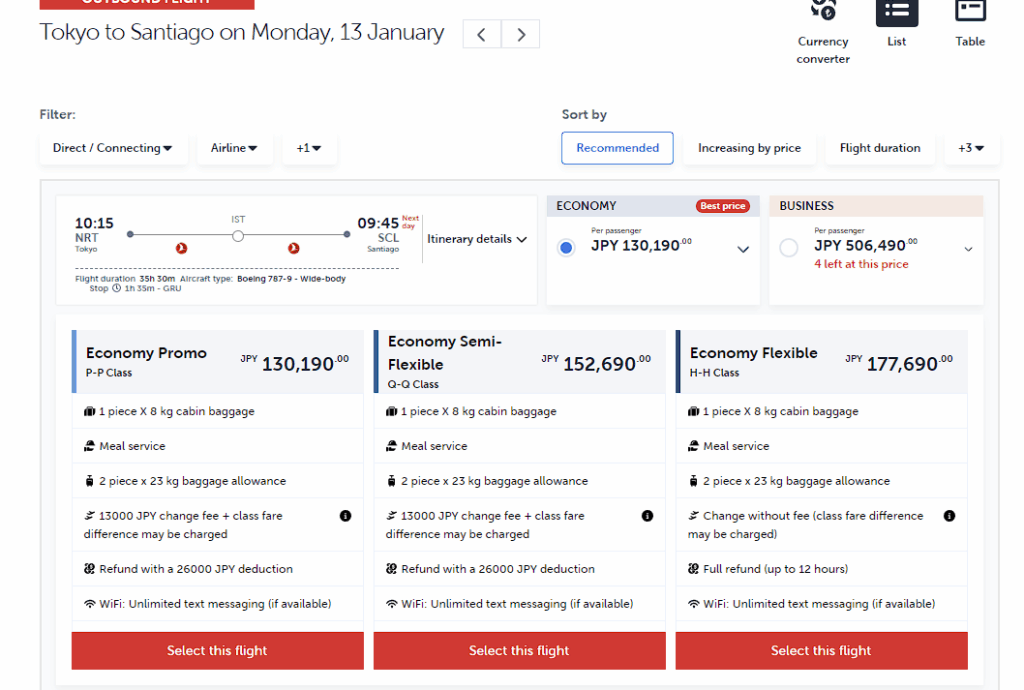Click Economy Semi-Flexible change fee info icon
1024x690 pixels.
coord(647,516)
